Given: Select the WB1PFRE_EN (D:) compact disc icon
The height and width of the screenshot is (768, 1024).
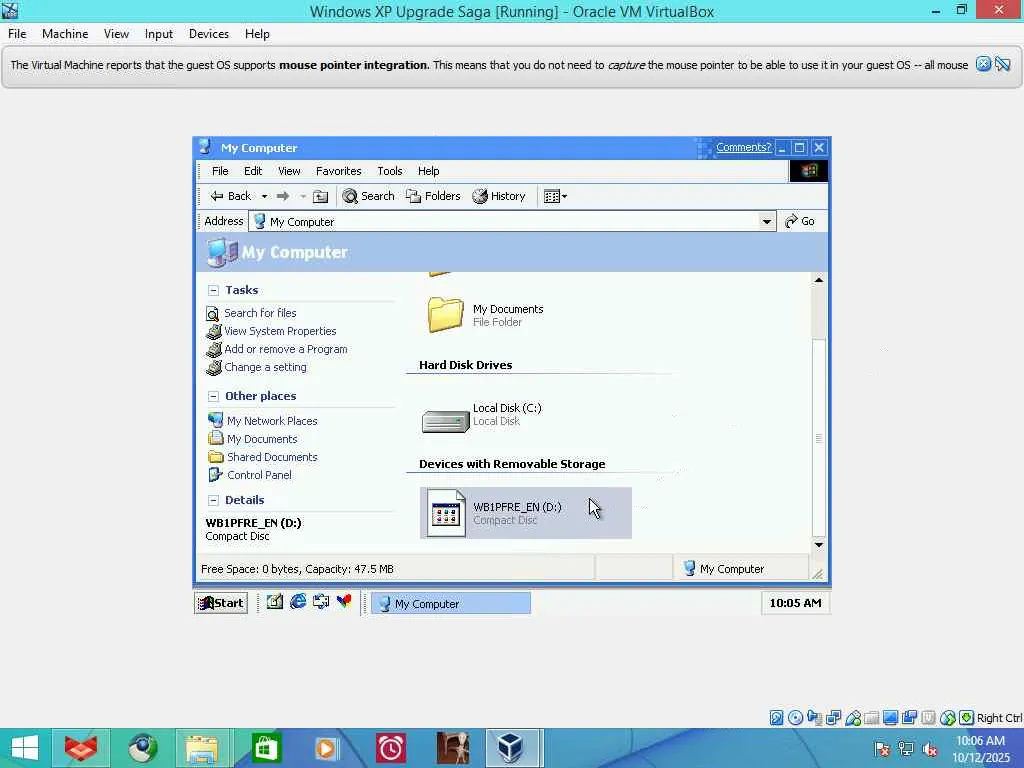Looking at the screenshot, I should (446, 513).
